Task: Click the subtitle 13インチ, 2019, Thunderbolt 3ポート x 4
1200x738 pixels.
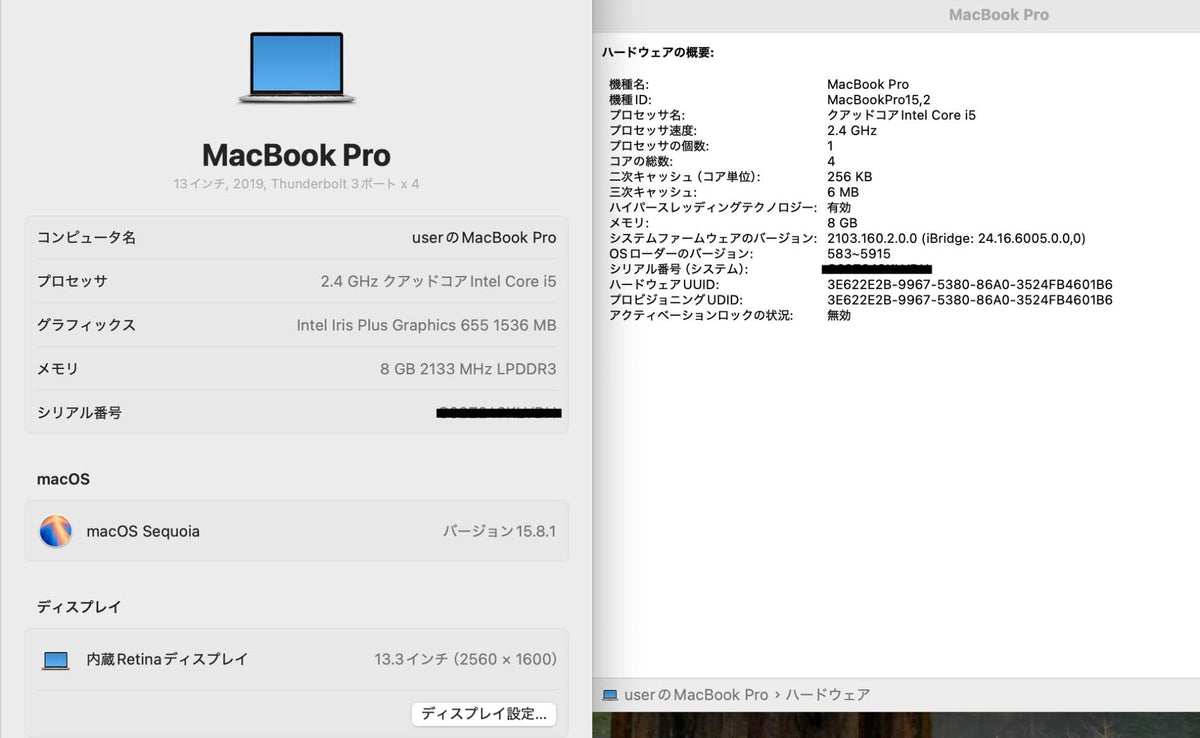Action: click(x=296, y=184)
